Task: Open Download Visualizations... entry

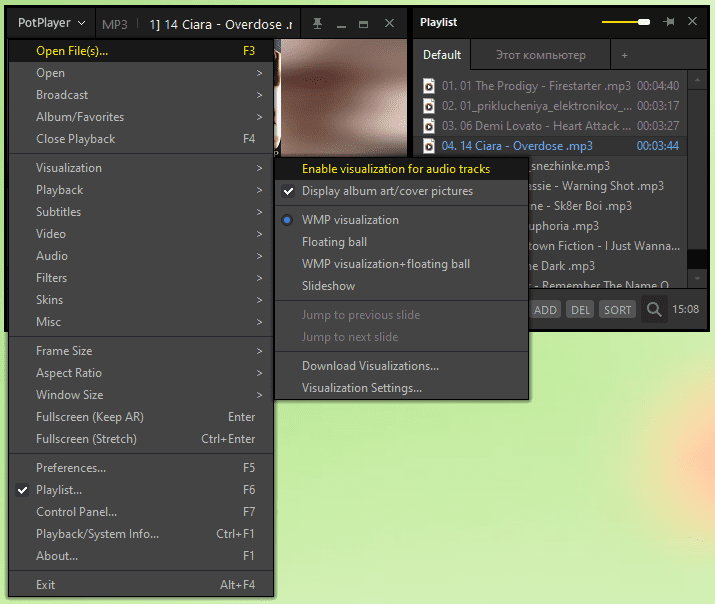Action: (402, 366)
